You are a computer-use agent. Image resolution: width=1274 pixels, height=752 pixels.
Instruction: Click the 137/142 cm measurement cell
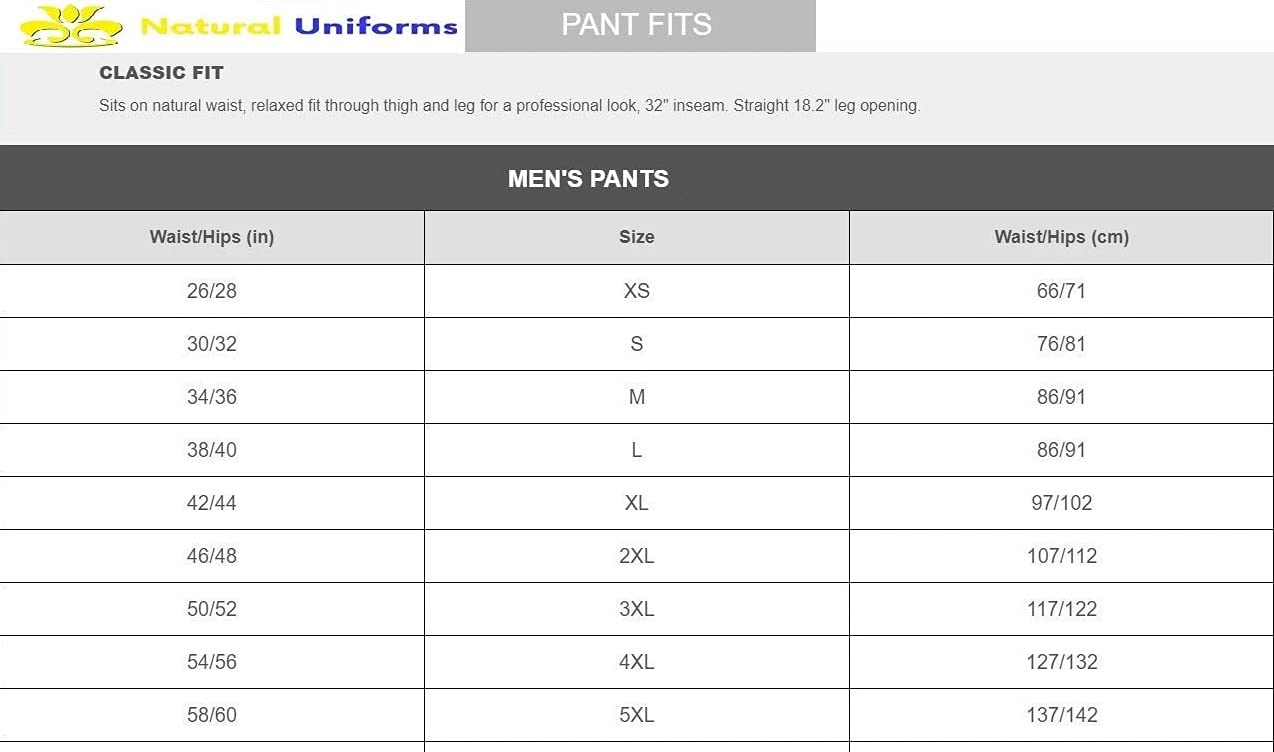coord(1061,715)
